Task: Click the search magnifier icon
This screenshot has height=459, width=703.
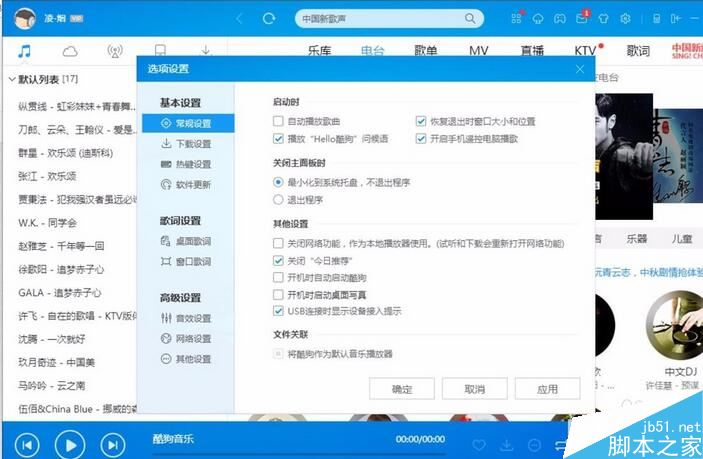Action: point(470,18)
